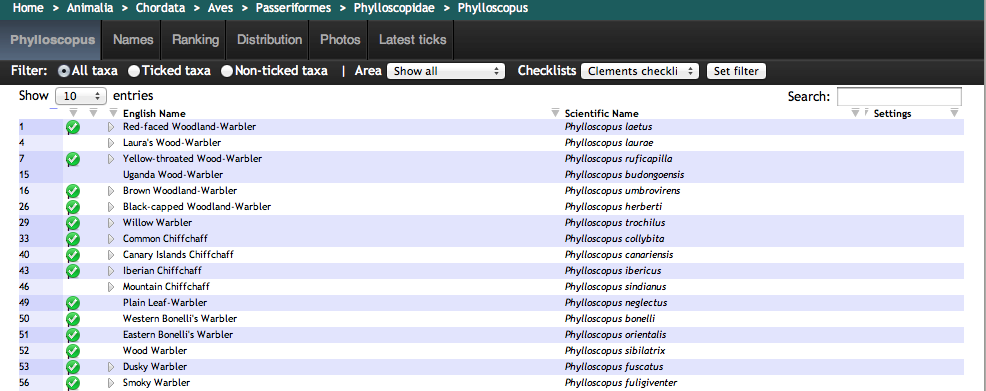Click green tick icon for Smoky Warbler

point(73,383)
